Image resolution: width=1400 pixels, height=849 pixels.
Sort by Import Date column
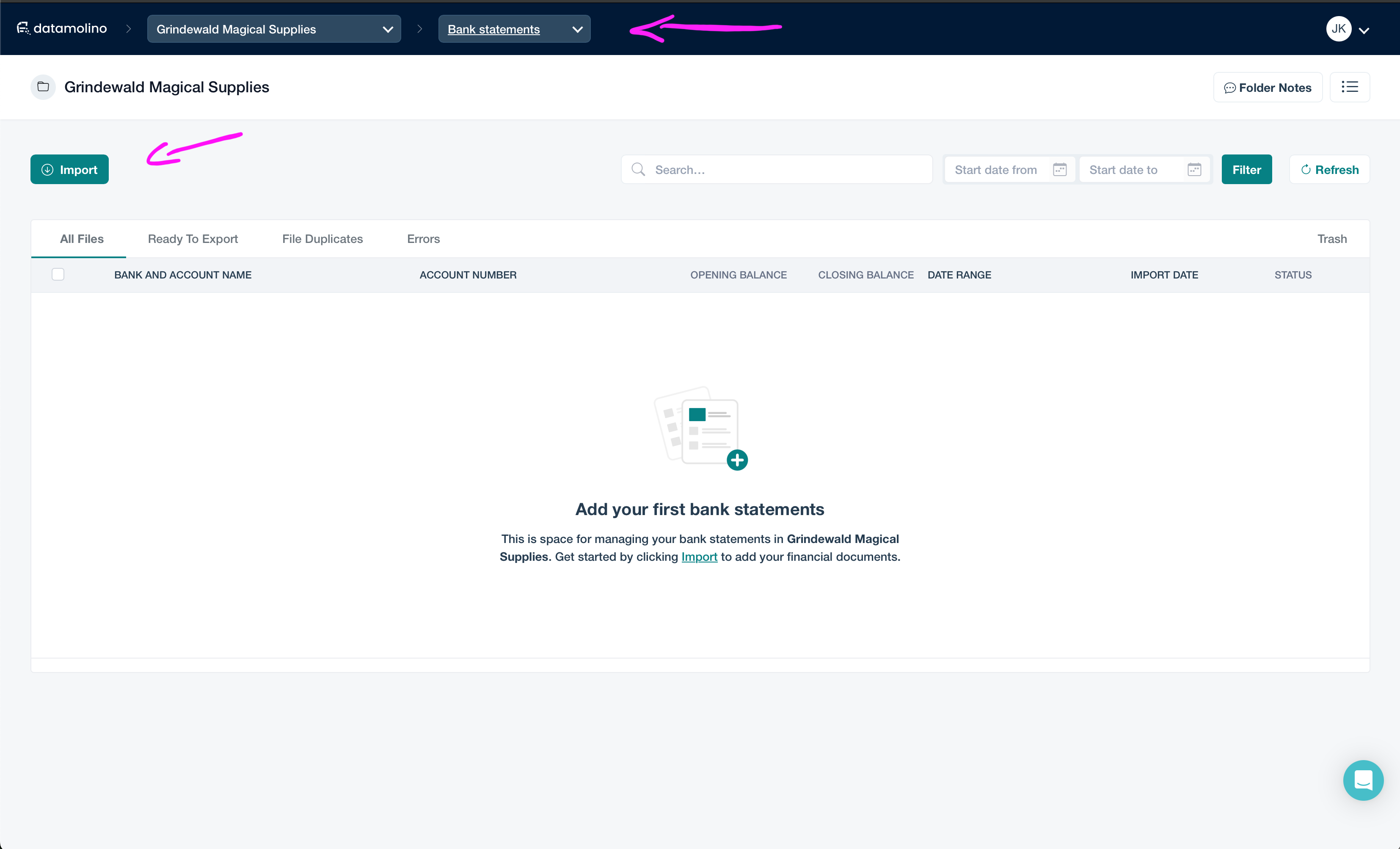[1164, 275]
